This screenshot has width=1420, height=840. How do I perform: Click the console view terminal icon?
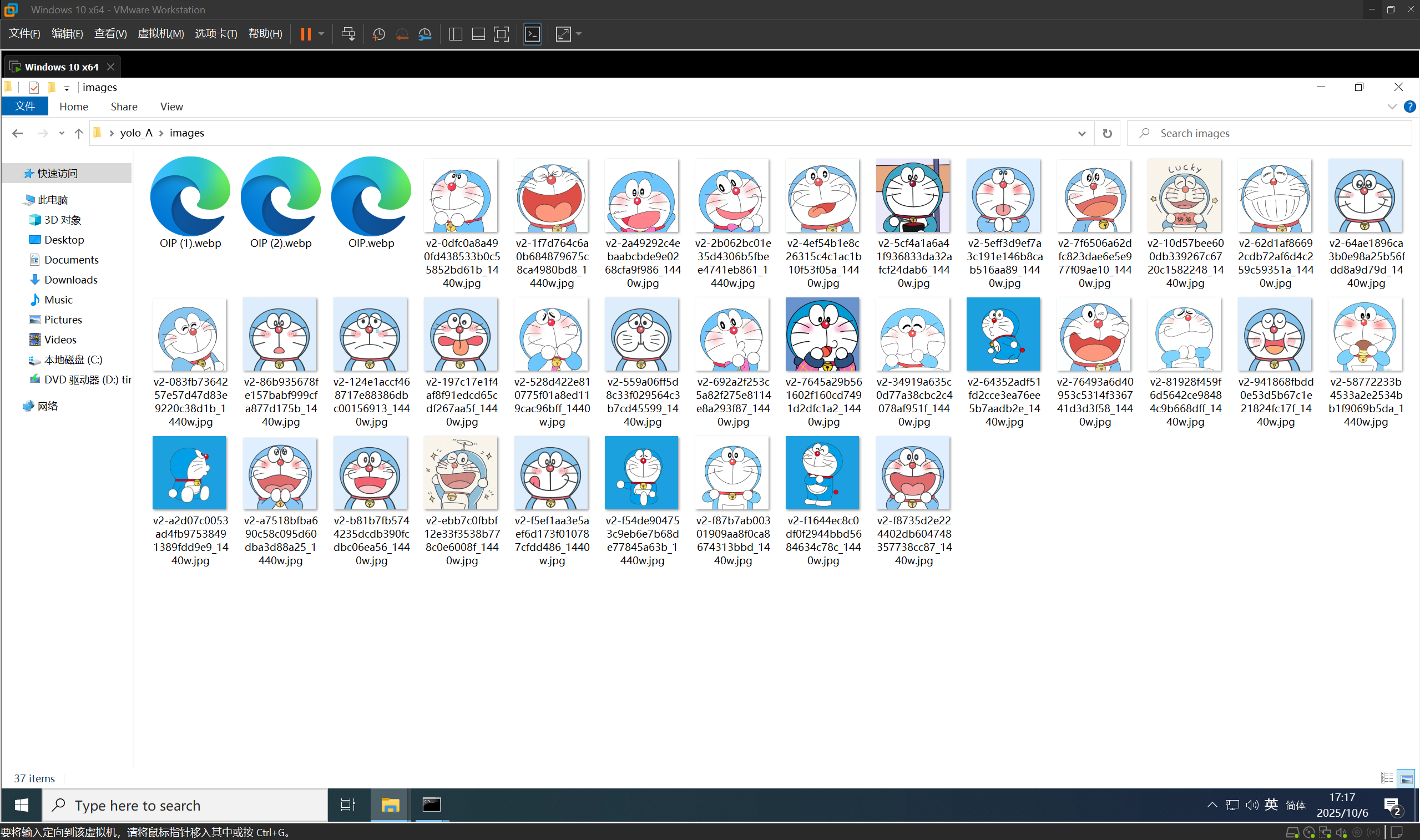(x=532, y=34)
